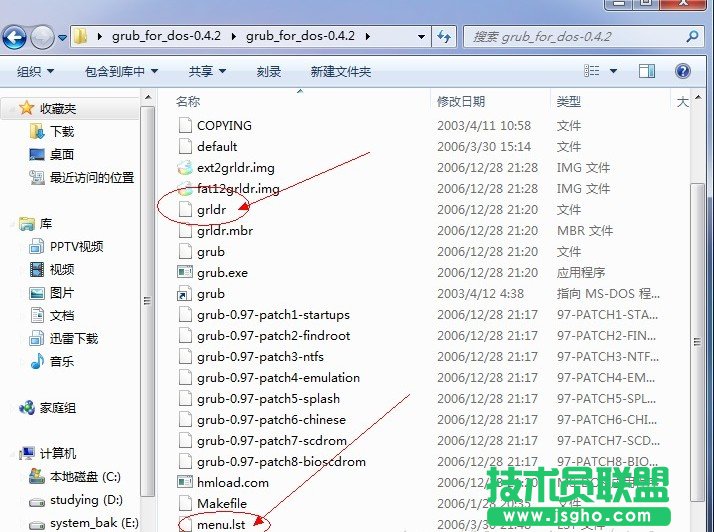Click first grub_for_dos-0.4.2 breadcrumb segment
The width and height of the screenshot is (714, 532).
[166, 36]
